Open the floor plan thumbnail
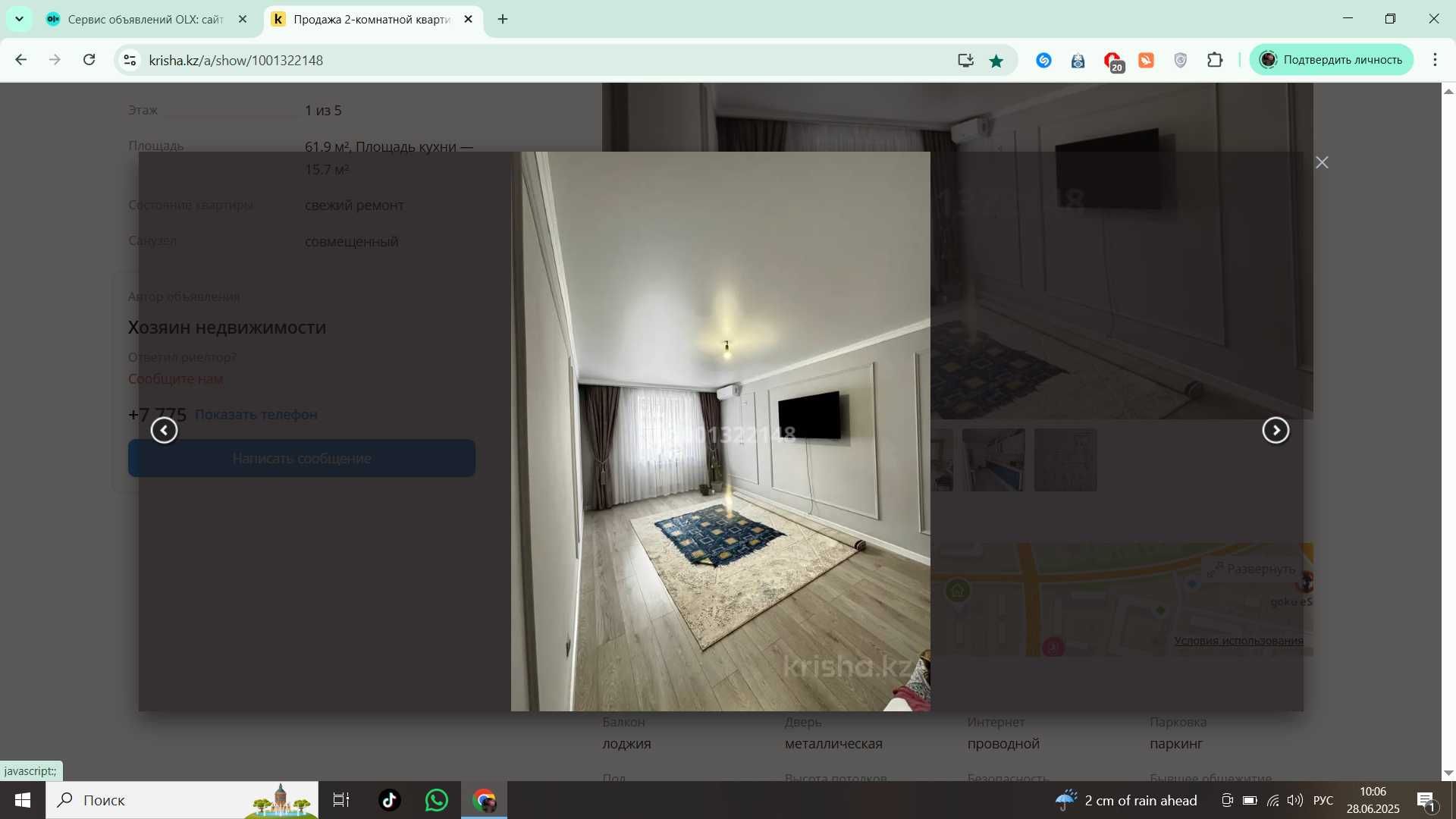 [x=1065, y=460]
